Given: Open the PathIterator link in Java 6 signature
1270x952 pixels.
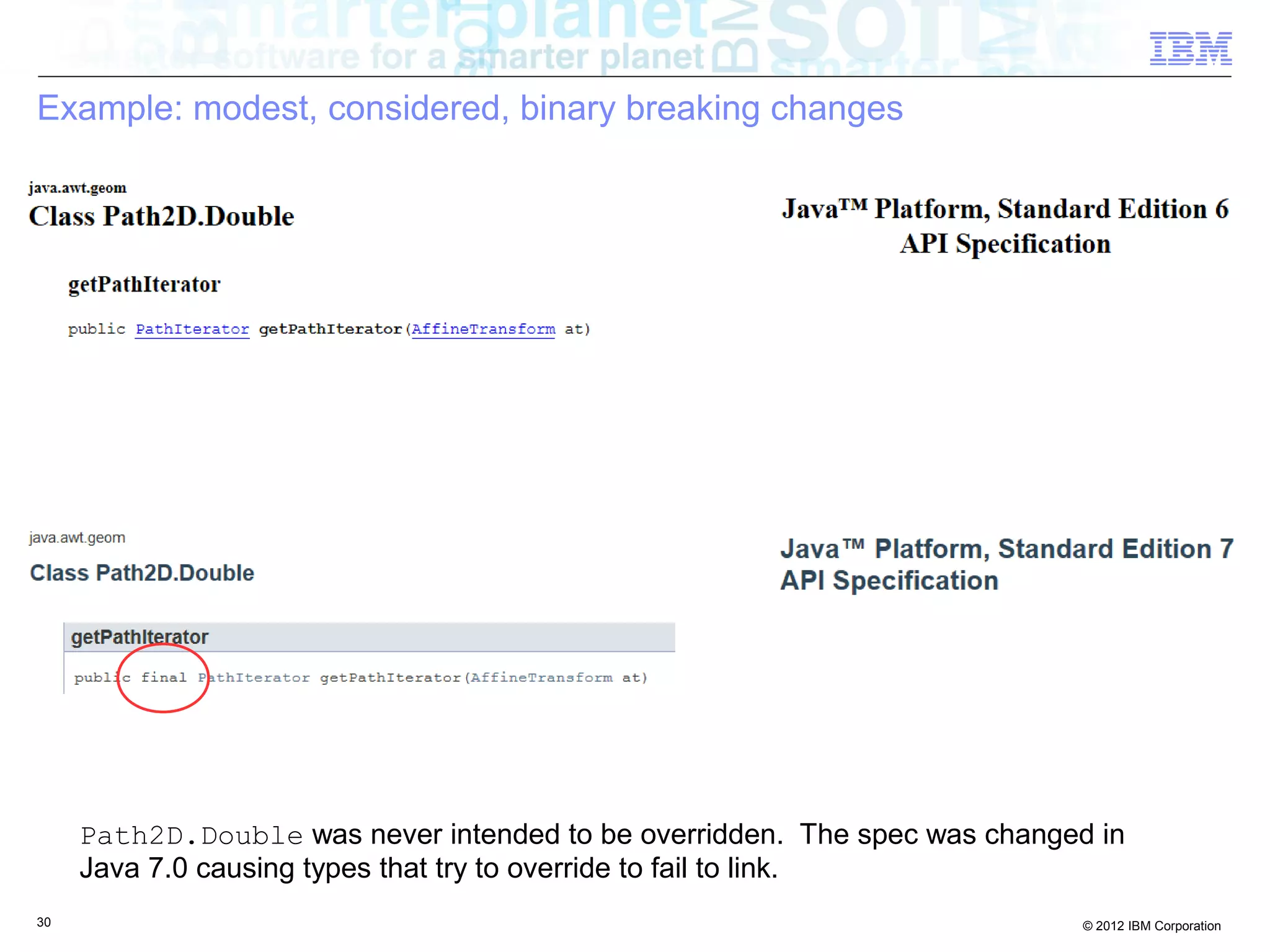Looking at the screenshot, I should tap(192, 329).
